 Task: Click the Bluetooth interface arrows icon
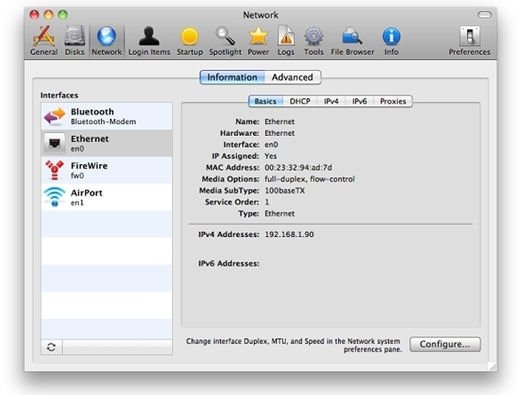tap(55, 116)
